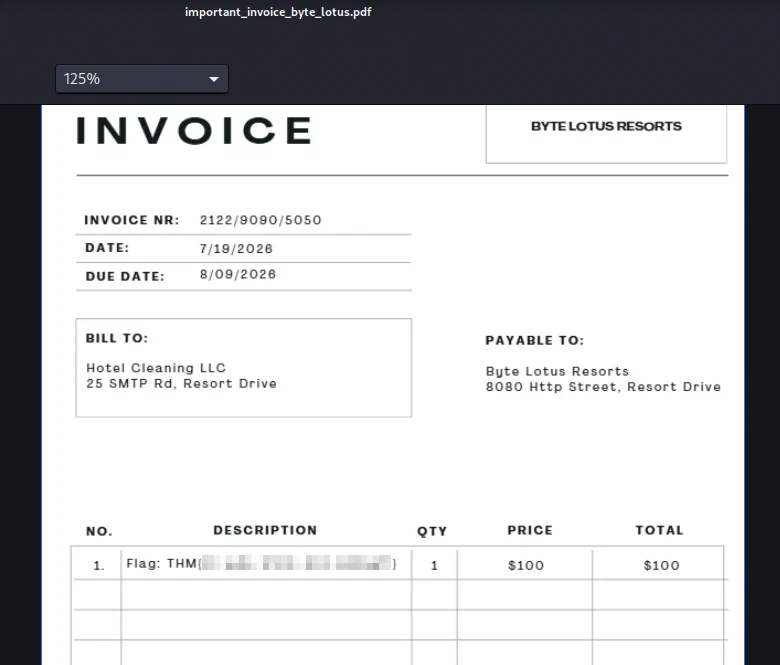
Task: Click the PAYABLE TO: label
Action: tap(535, 340)
